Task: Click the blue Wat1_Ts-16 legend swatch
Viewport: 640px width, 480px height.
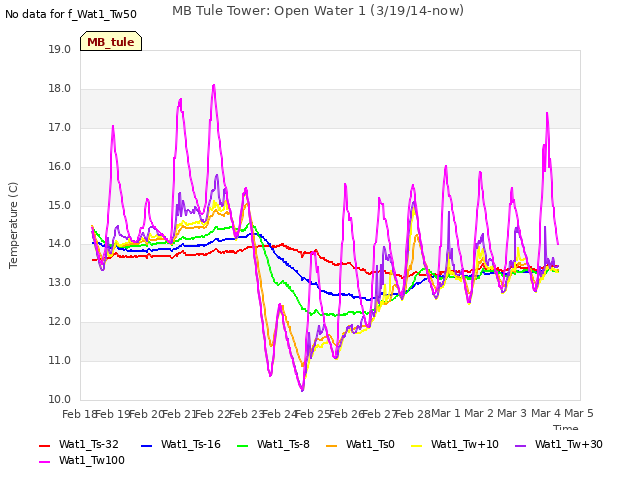Action: pos(146,445)
